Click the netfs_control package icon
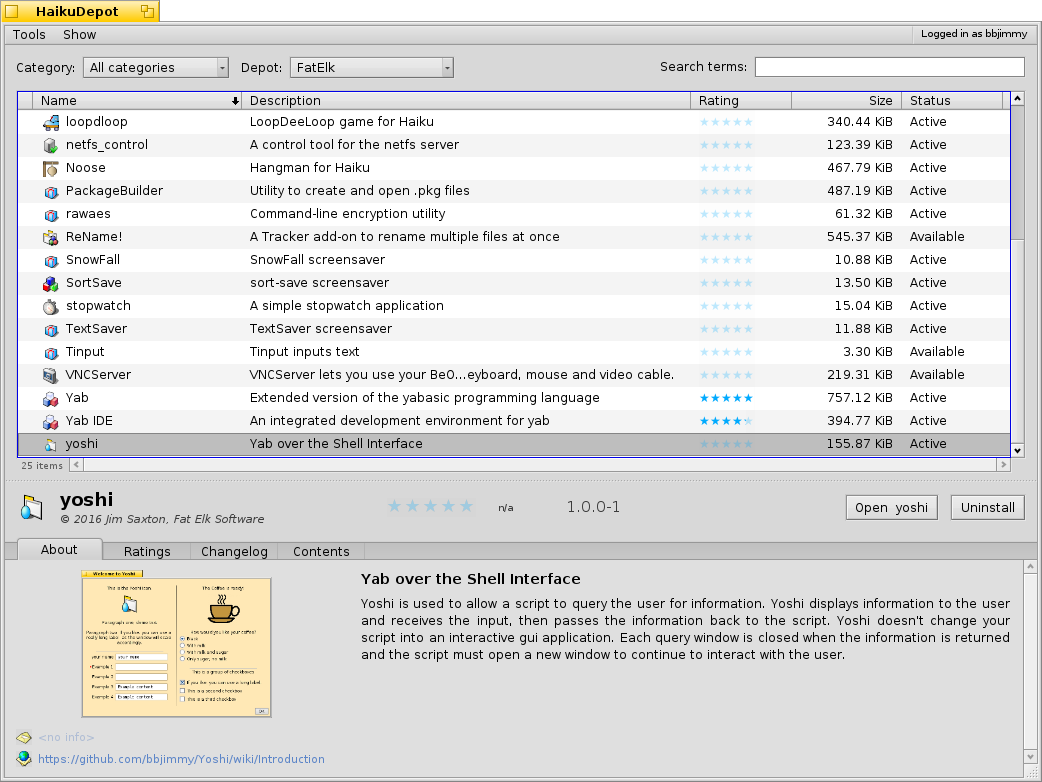Image resolution: width=1042 pixels, height=782 pixels. [x=51, y=145]
